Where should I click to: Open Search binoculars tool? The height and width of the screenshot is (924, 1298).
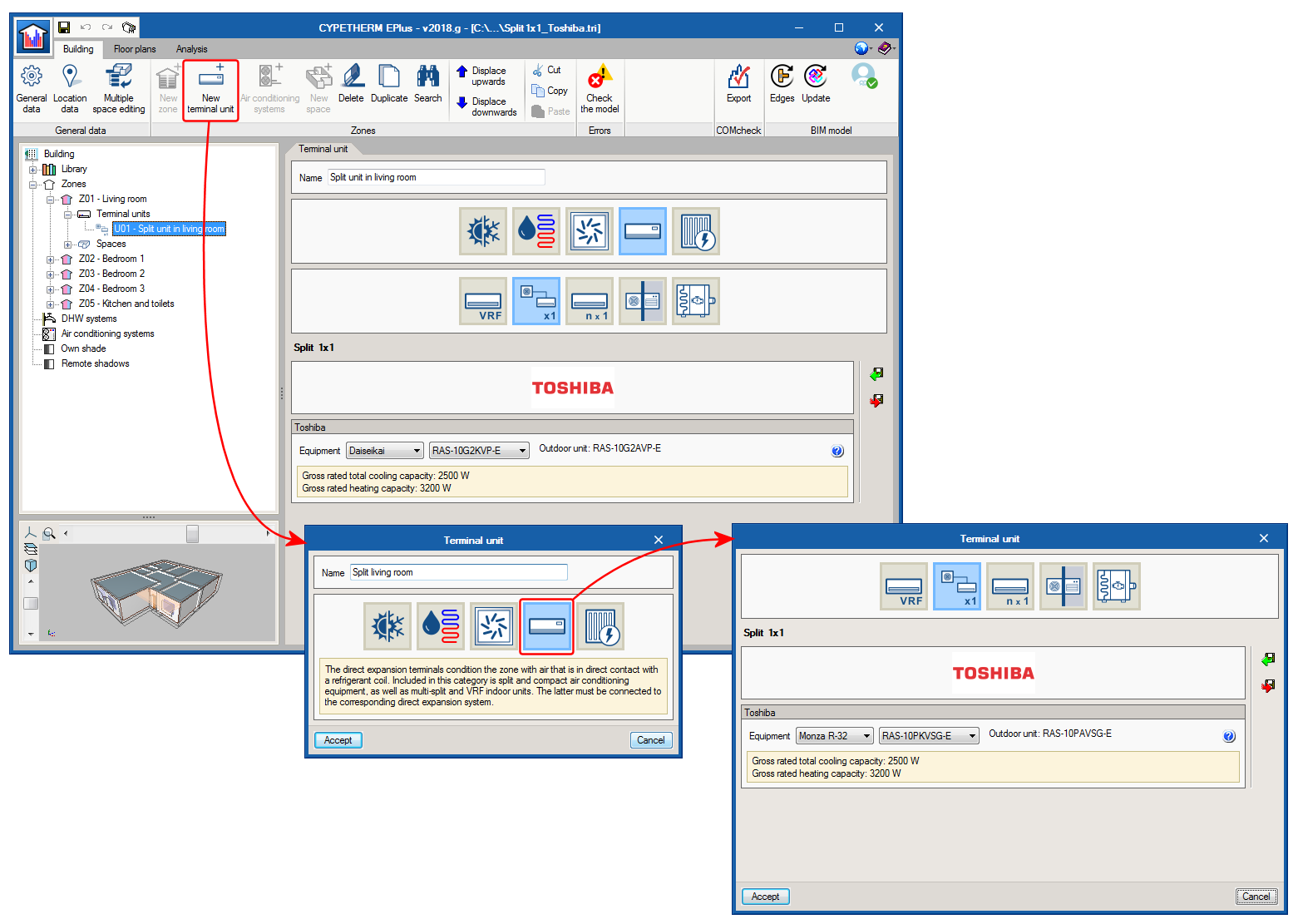point(428,84)
